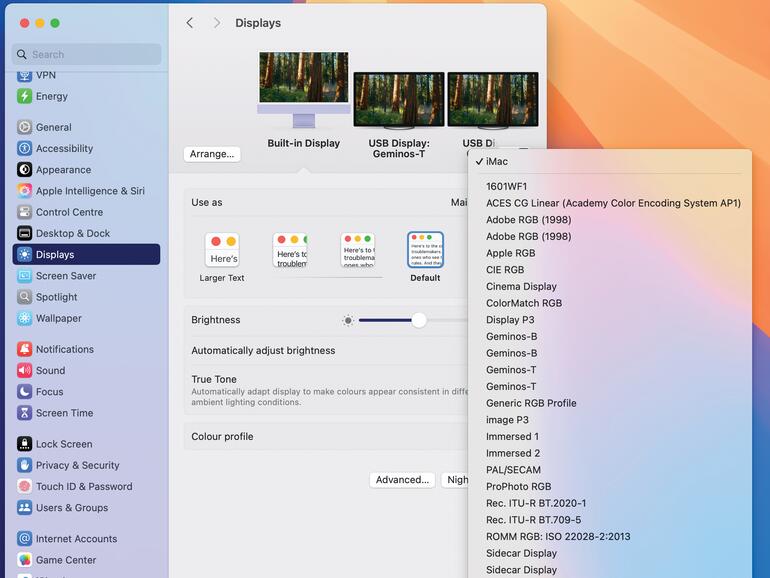
Task: Open Touch ID & Password icon
Action: pyautogui.click(x=24, y=487)
